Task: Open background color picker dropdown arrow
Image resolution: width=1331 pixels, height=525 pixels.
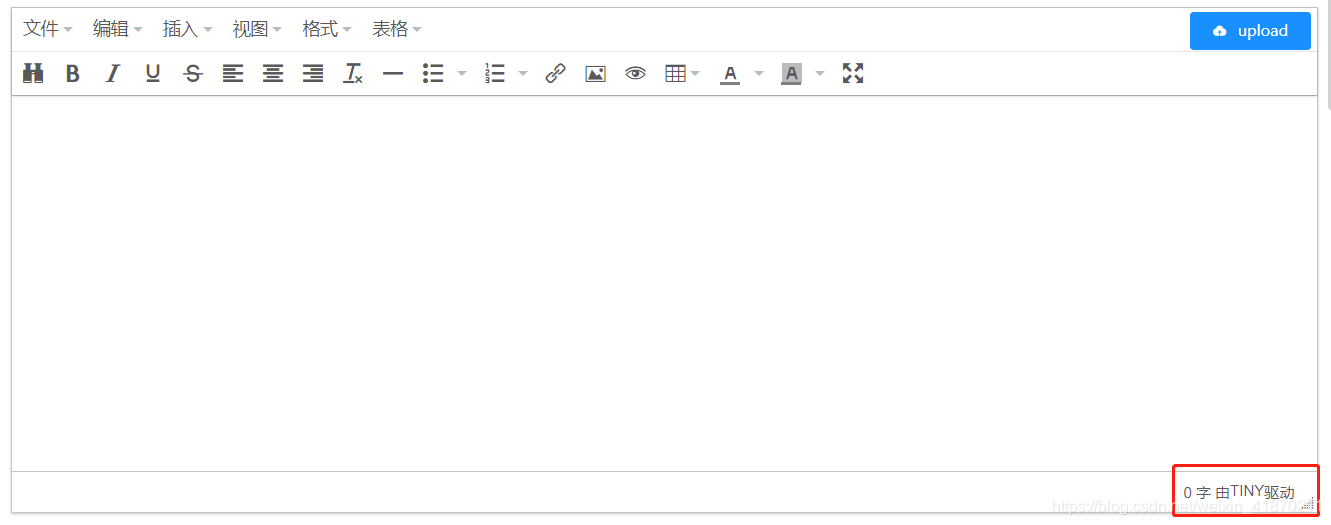Action: pos(820,73)
